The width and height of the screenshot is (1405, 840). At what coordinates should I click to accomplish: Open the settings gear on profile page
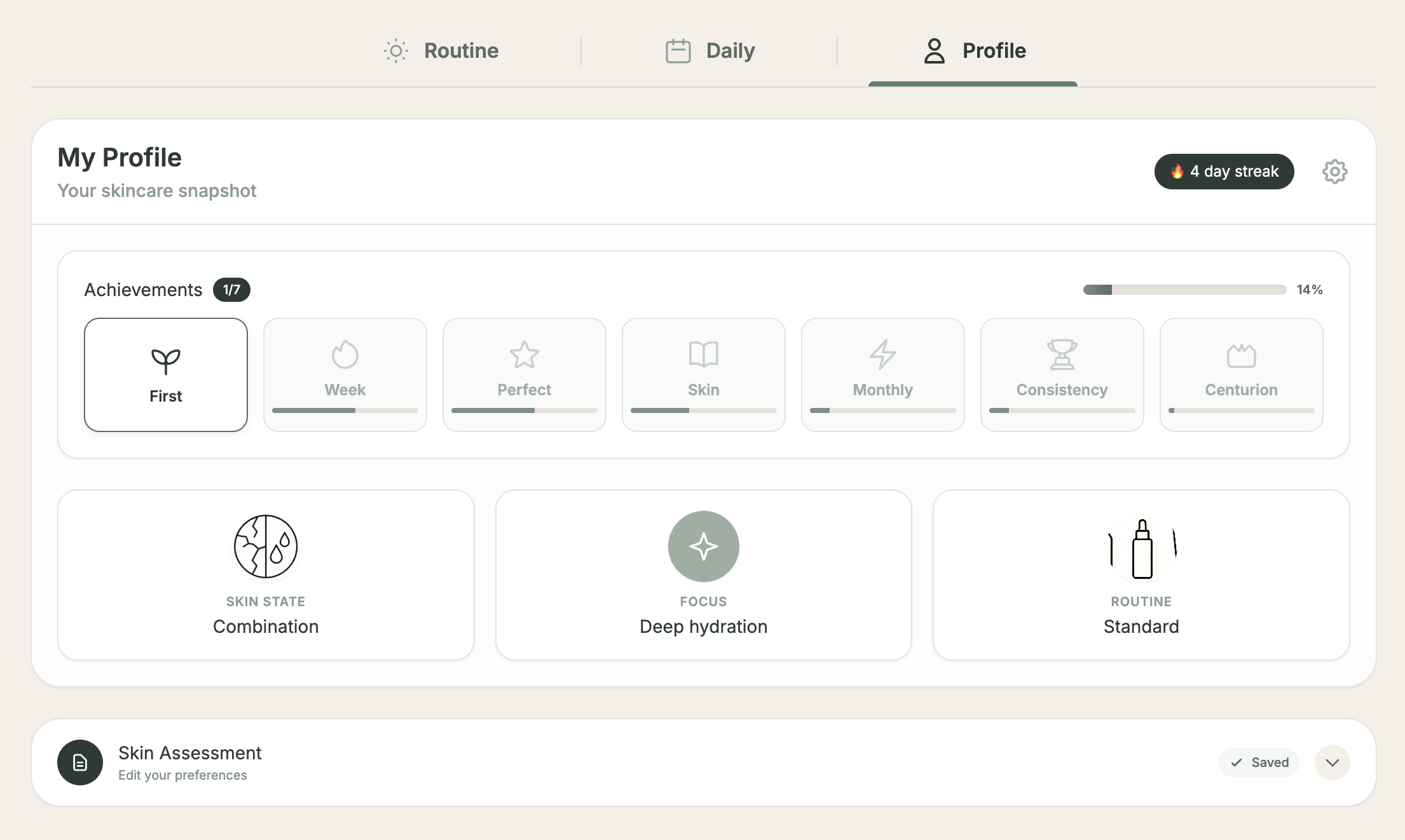point(1334,171)
